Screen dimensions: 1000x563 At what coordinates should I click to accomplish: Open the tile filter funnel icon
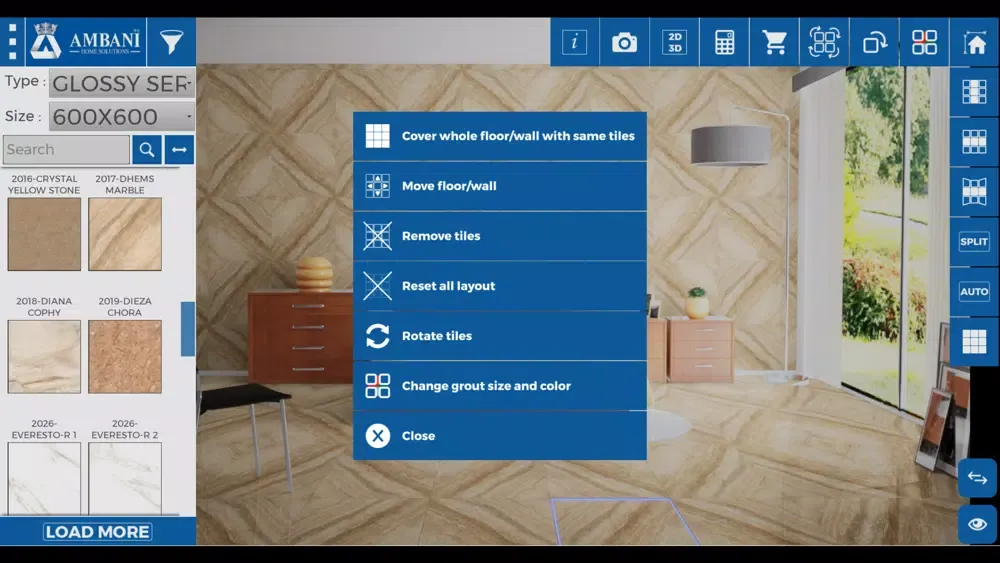[172, 42]
